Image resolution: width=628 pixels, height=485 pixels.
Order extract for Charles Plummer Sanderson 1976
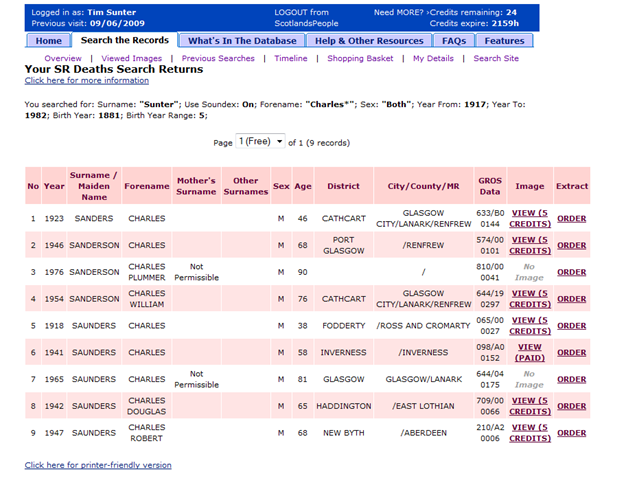(x=571, y=272)
